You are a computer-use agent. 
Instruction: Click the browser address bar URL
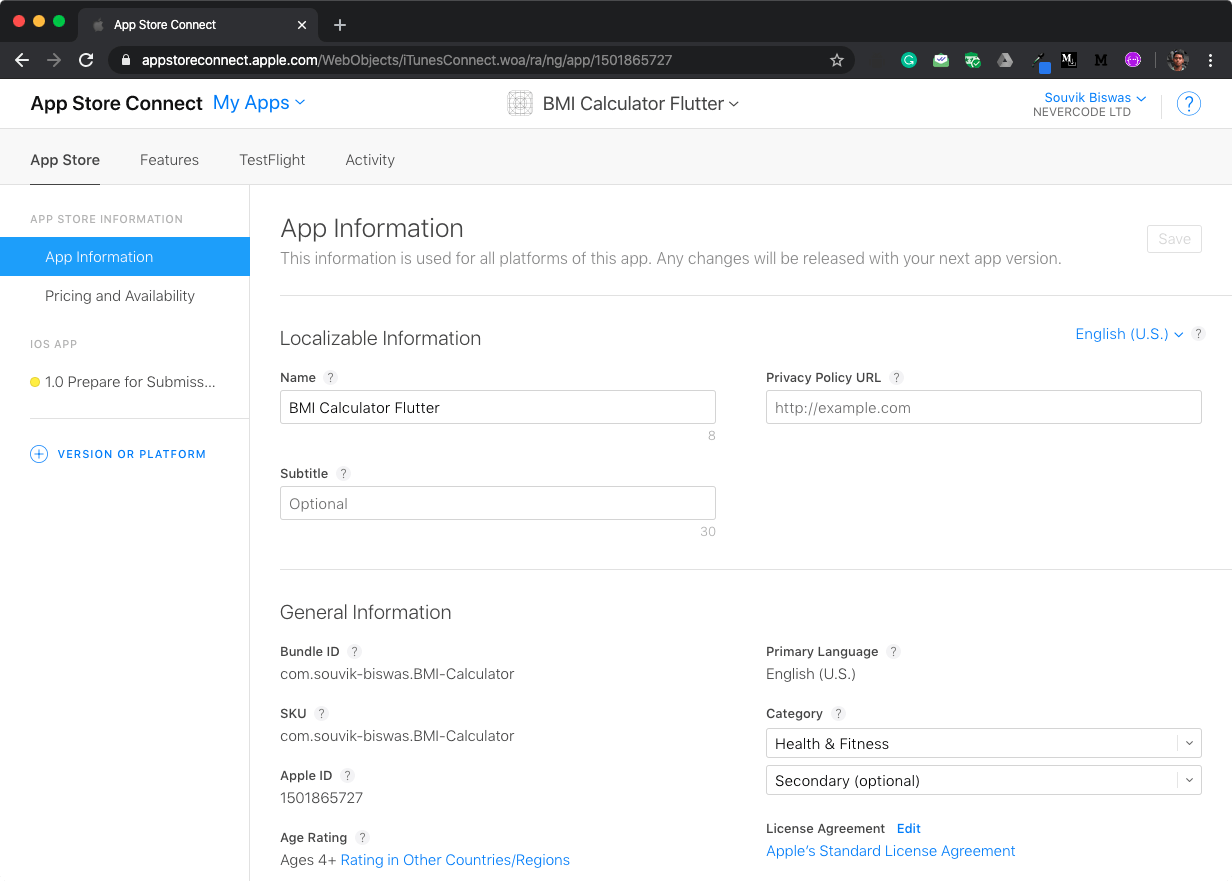pos(407,60)
